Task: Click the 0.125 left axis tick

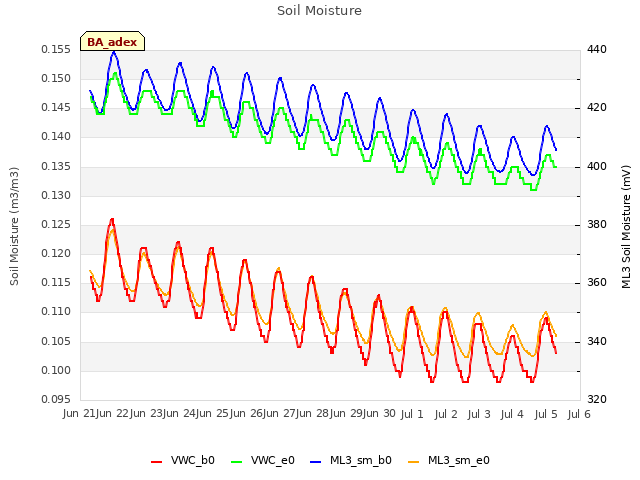Action: click(x=56, y=224)
